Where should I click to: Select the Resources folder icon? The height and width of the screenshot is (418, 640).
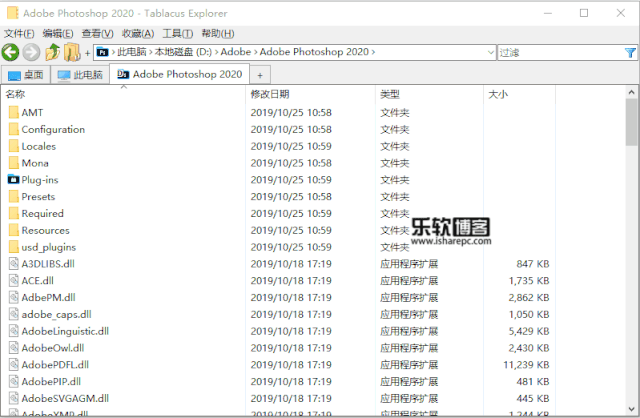coord(13,230)
